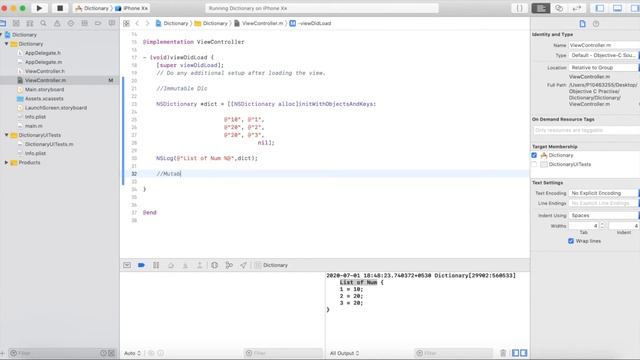The height and width of the screenshot is (360, 640).
Task: Open the Find navigator magnifier icon
Action: pyautogui.click(x=43, y=23)
